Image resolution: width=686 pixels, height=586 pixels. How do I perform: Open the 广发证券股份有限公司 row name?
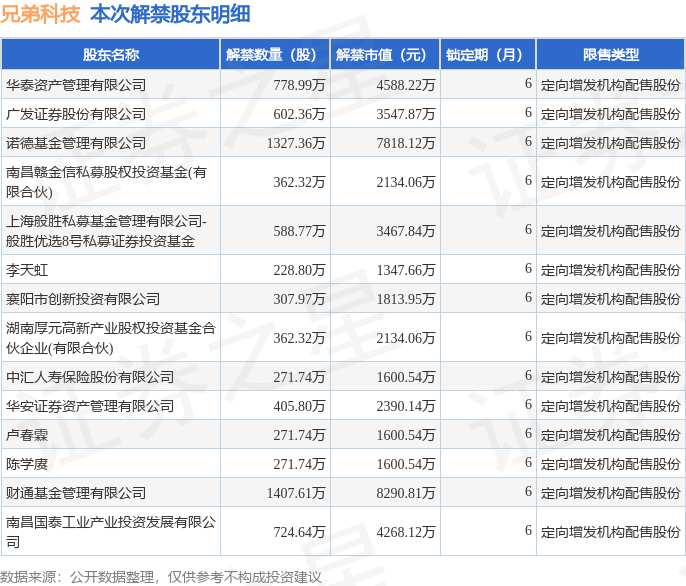click(x=75, y=114)
